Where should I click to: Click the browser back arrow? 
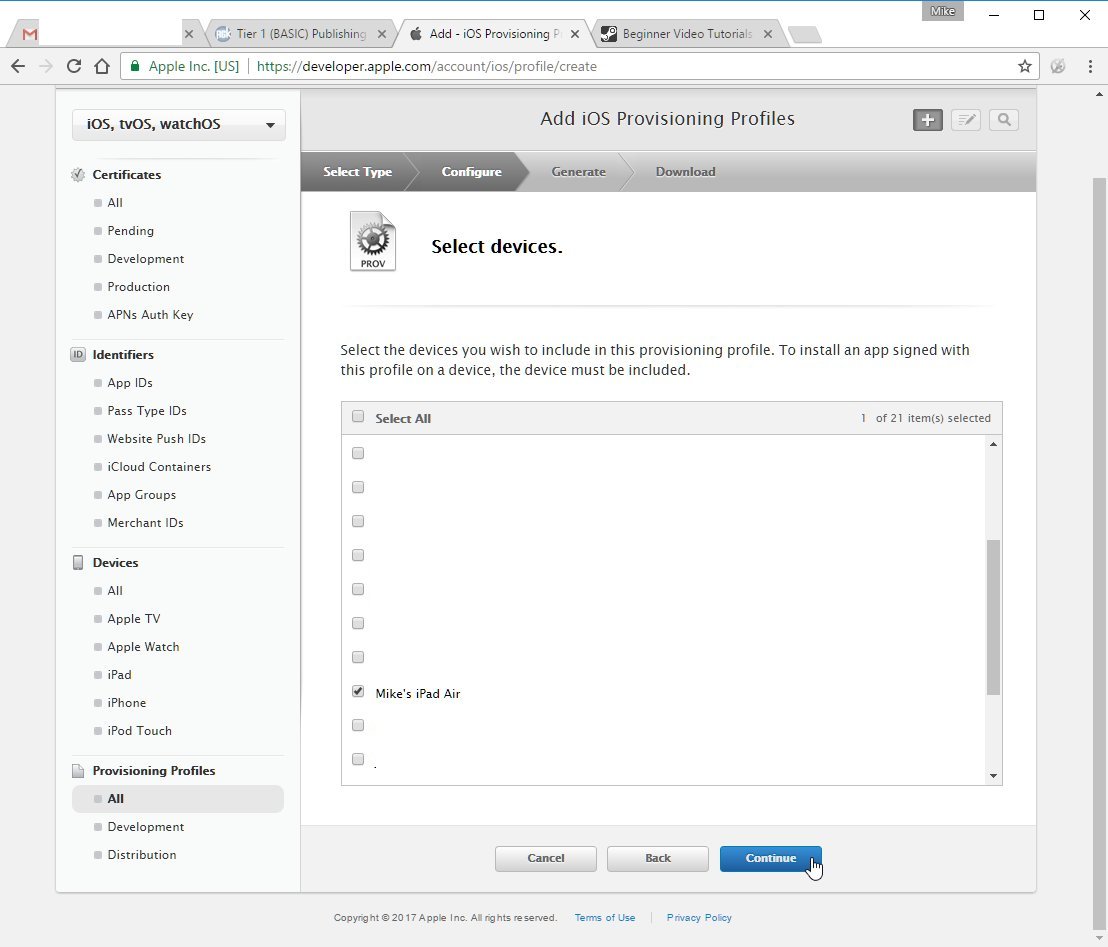click(x=18, y=66)
